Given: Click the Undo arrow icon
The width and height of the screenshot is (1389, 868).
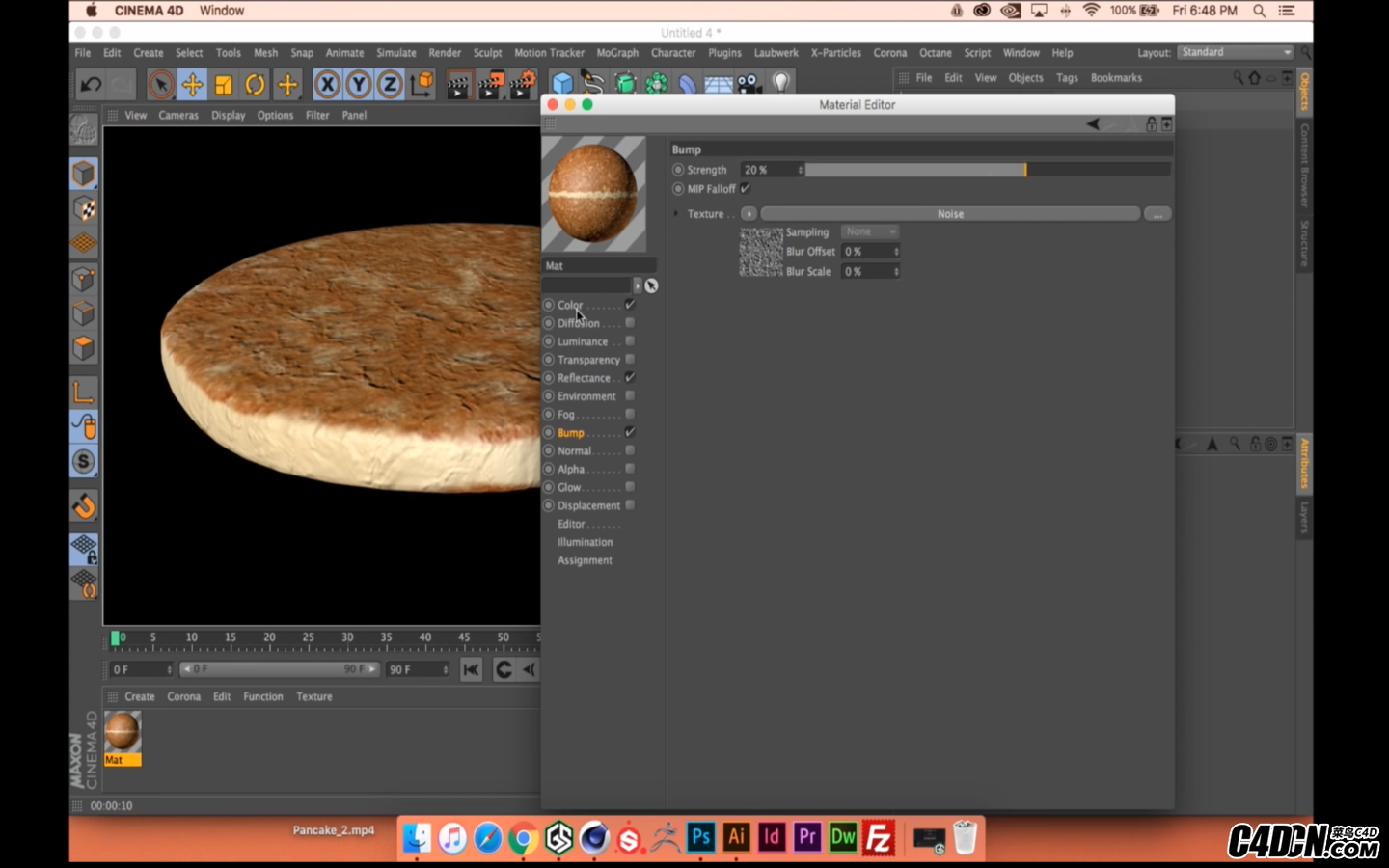Looking at the screenshot, I should pyautogui.click(x=91, y=85).
